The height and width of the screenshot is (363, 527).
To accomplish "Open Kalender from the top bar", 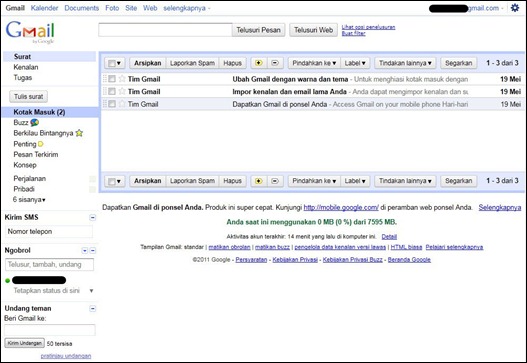I will (44, 8).
